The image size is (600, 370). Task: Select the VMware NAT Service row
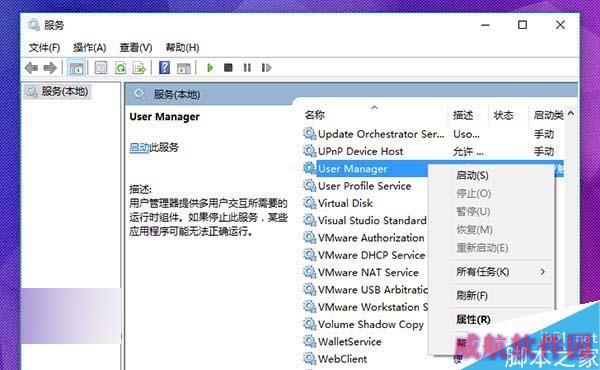(368, 272)
